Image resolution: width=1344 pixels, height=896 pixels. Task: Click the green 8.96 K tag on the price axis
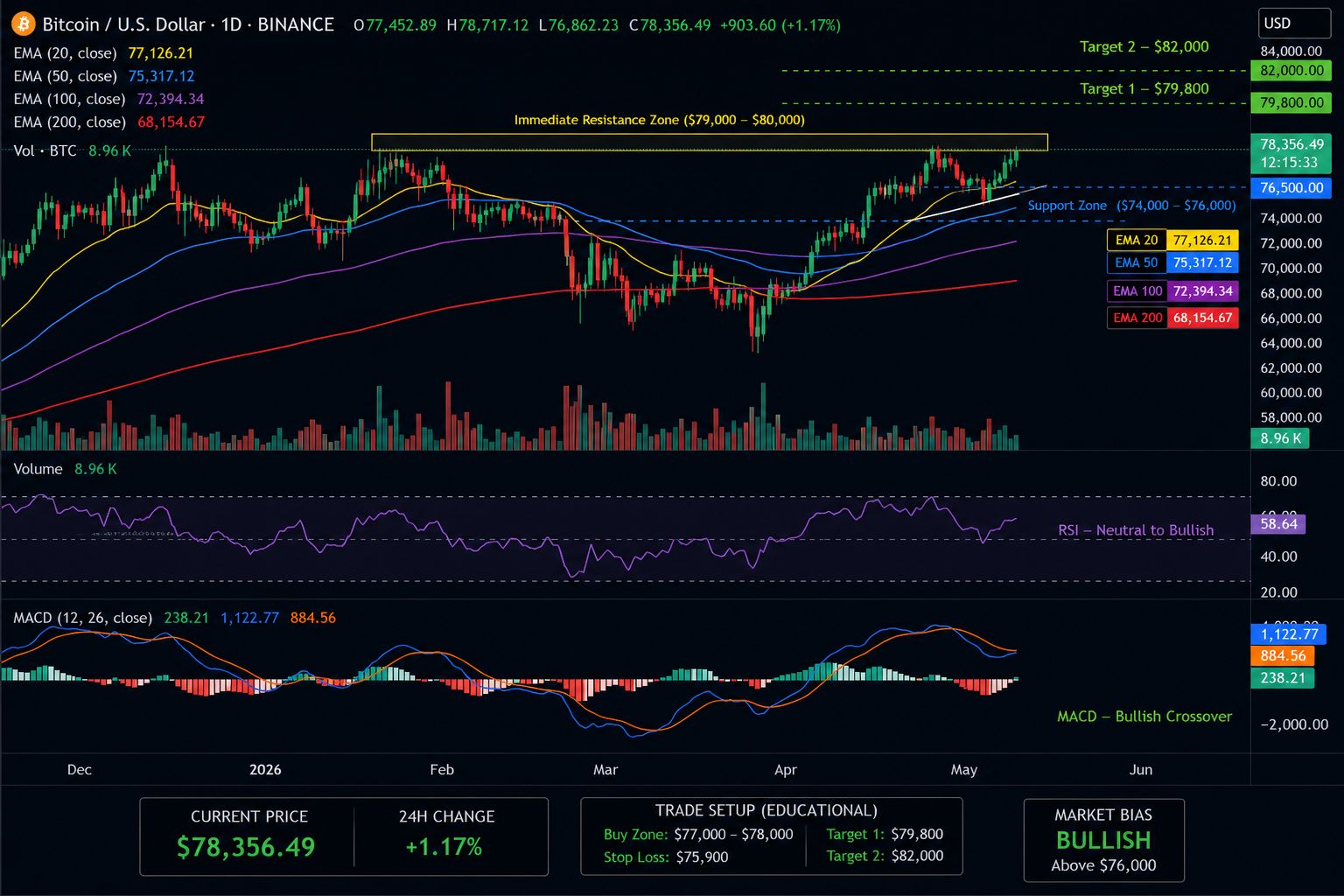pyautogui.click(x=1280, y=438)
